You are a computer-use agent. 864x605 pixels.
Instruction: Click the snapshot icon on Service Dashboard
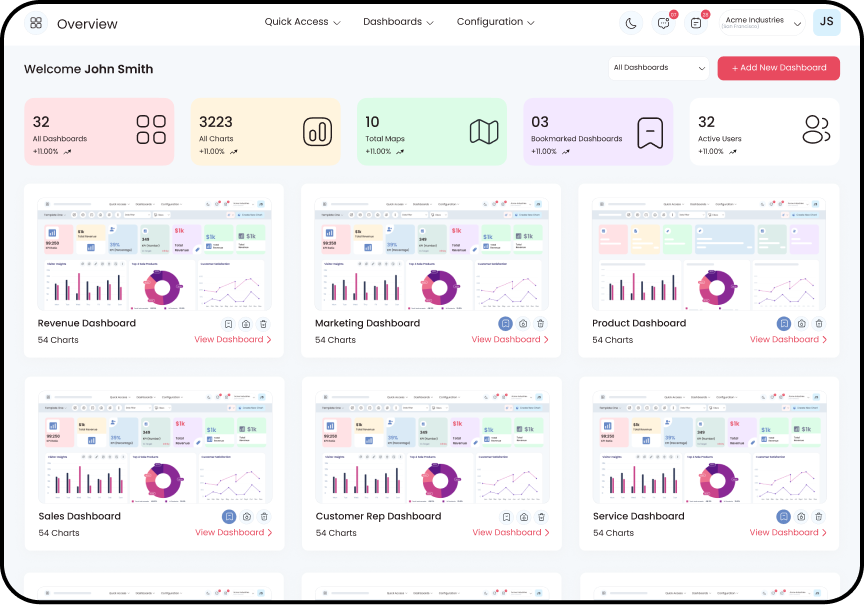coord(801,517)
